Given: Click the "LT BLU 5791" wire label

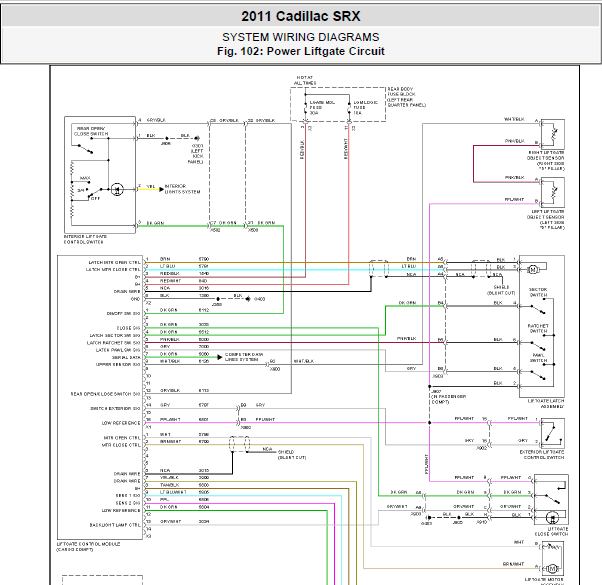Looking at the screenshot, I should (x=184, y=266).
